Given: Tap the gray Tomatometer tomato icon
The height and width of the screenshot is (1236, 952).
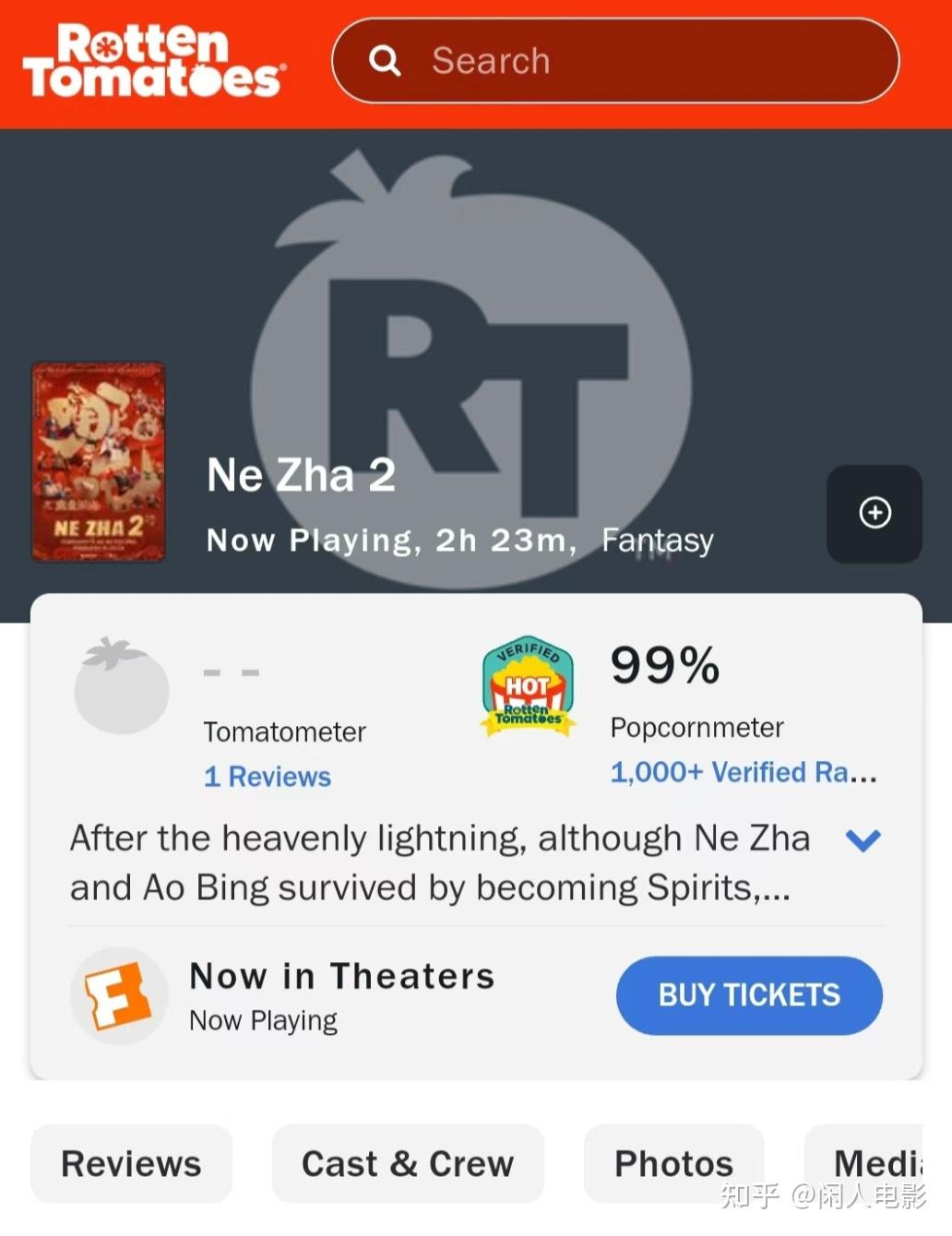Looking at the screenshot, I should (x=121, y=684).
